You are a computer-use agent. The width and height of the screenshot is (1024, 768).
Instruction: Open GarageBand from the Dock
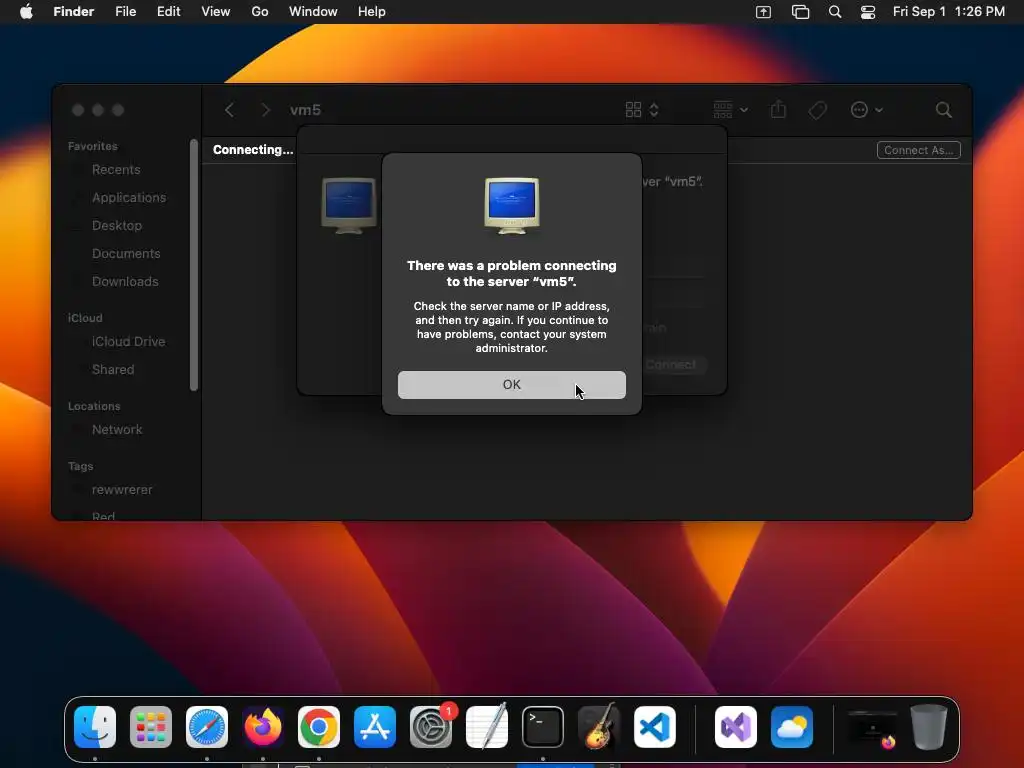(x=599, y=727)
